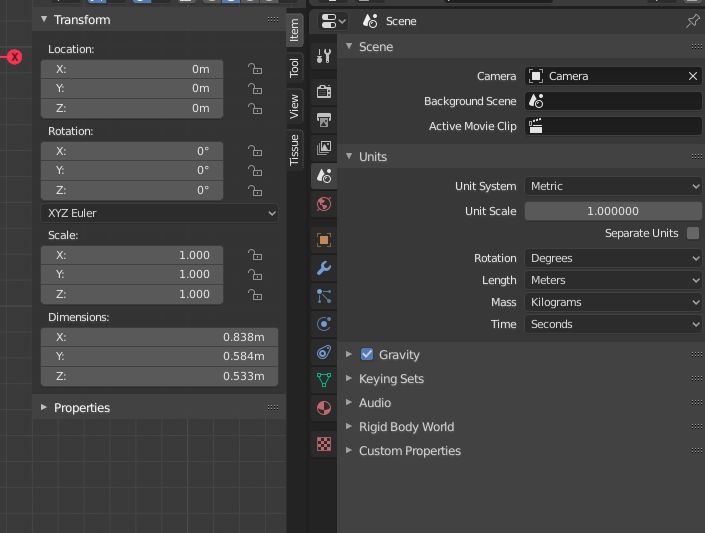The image size is (705, 533).
Task: Click the Rotation Z field
Action: pos(132,191)
